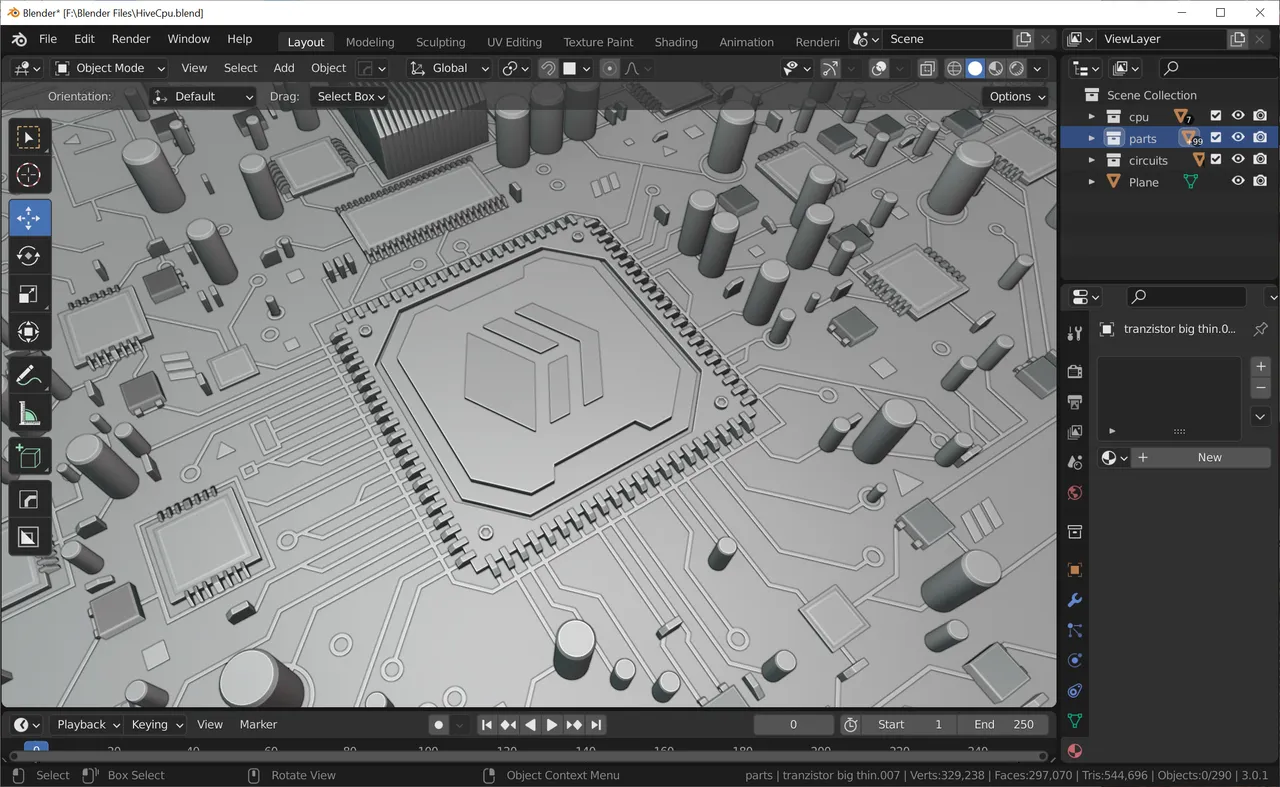
Task: Switch to the Shading workspace tab
Action: [x=676, y=42]
